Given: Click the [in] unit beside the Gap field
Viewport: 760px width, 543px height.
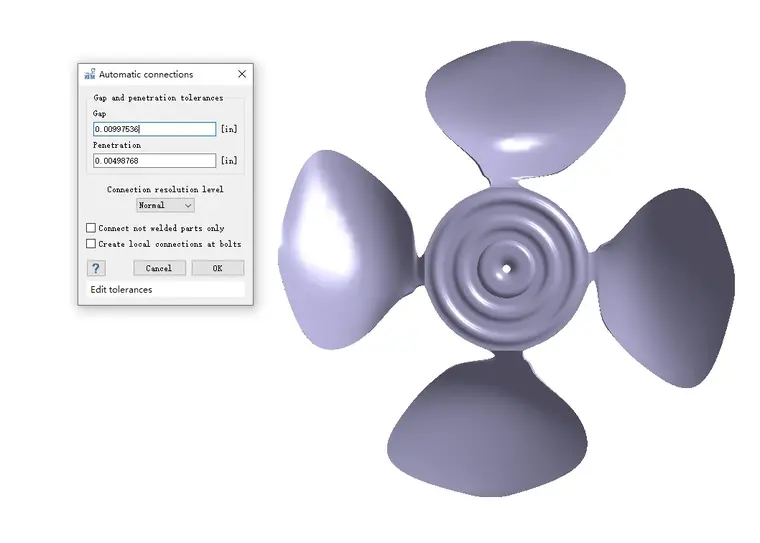Looking at the screenshot, I should coord(229,129).
